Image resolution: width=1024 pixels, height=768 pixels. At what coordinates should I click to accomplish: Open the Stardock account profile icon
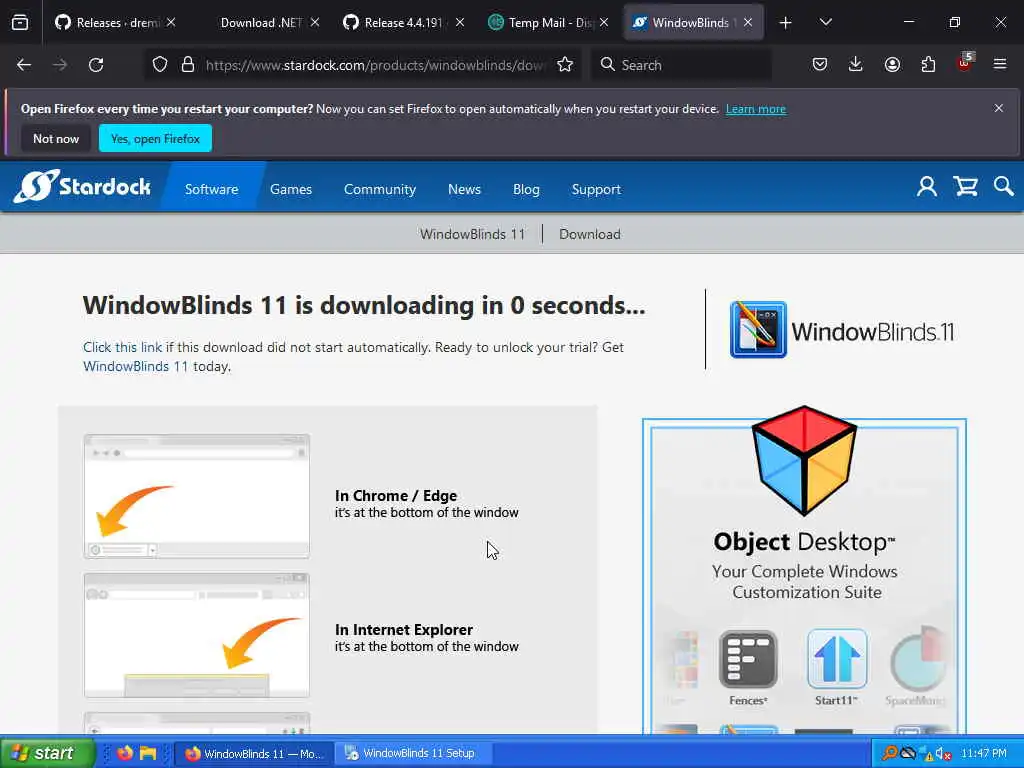pyautogui.click(x=927, y=187)
